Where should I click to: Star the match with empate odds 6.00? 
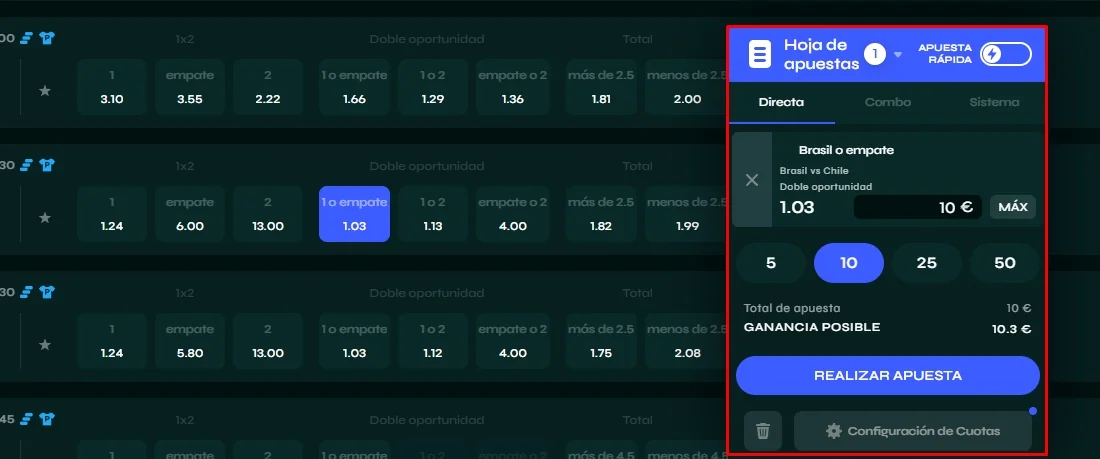(45, 218)
